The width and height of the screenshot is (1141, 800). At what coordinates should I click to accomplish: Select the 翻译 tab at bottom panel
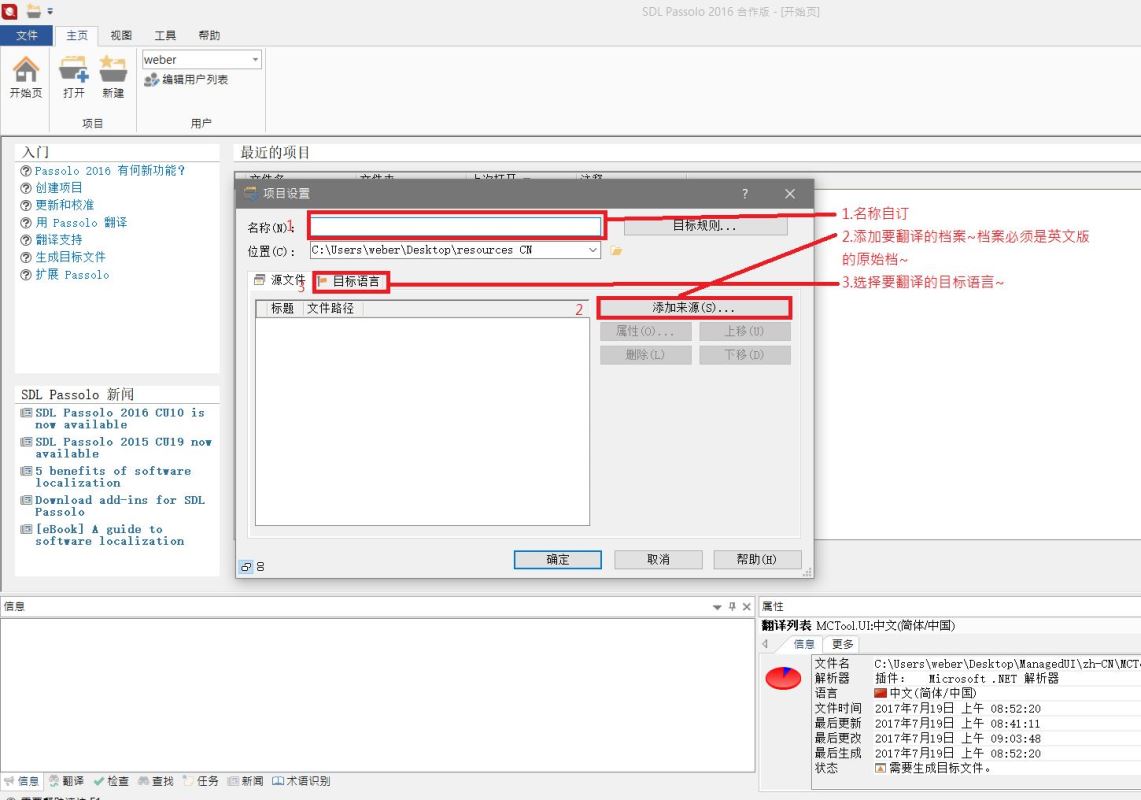[66, 781]
